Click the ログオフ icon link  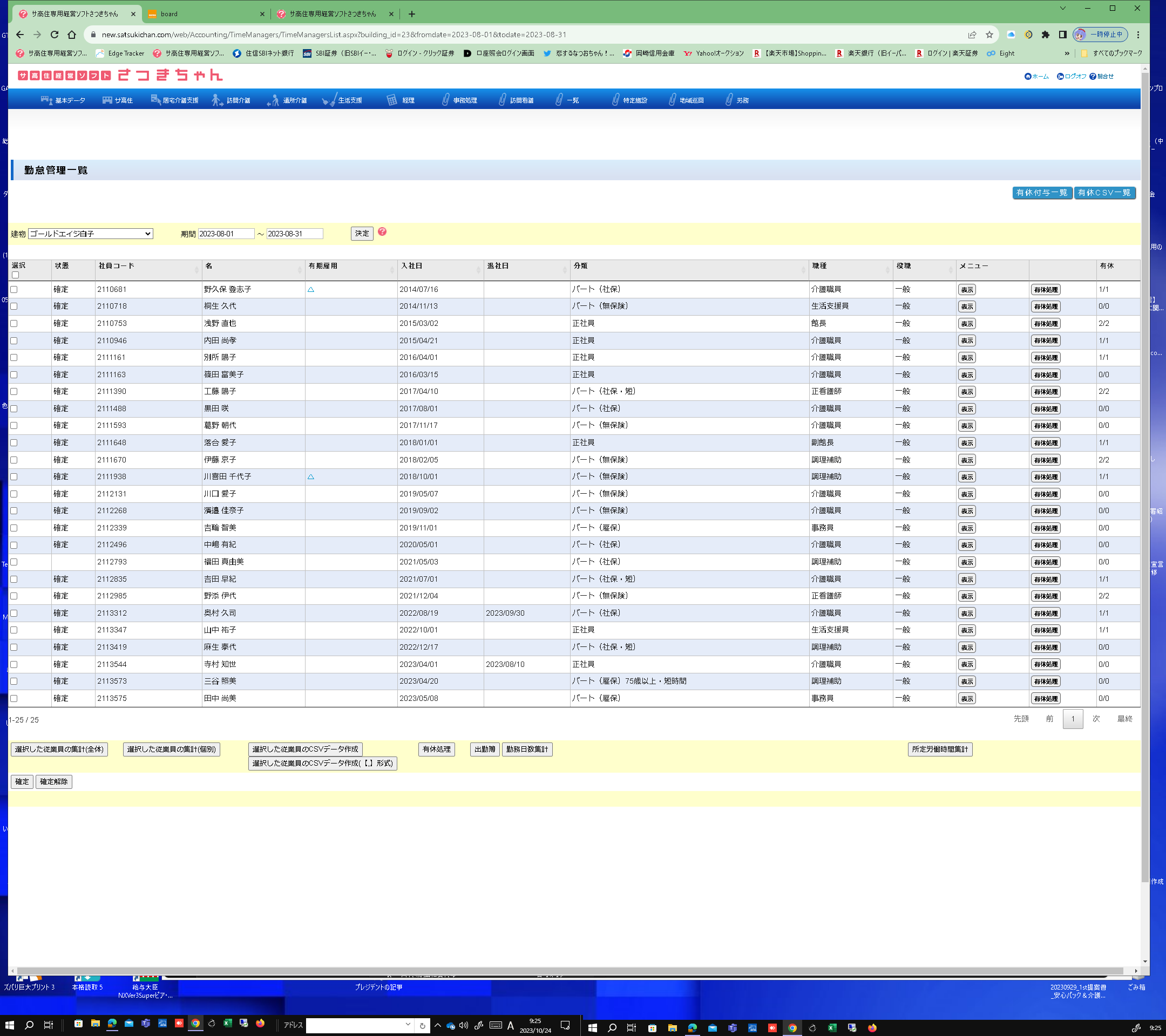tap(1060, 77)
